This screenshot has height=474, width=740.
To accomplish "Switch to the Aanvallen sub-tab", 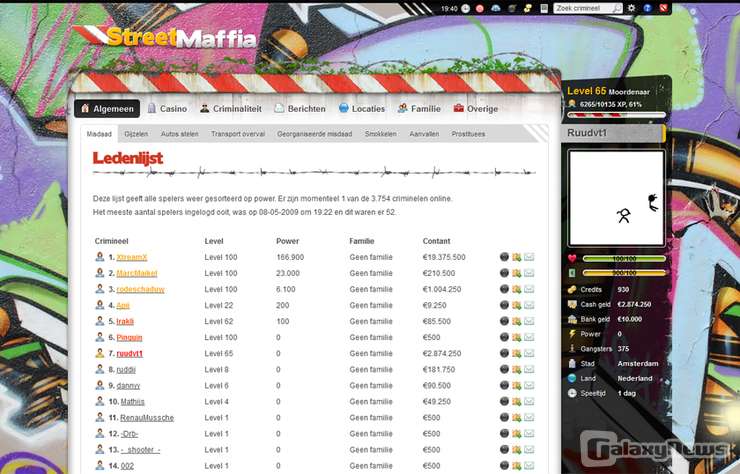I will click(x=424, y=134).
